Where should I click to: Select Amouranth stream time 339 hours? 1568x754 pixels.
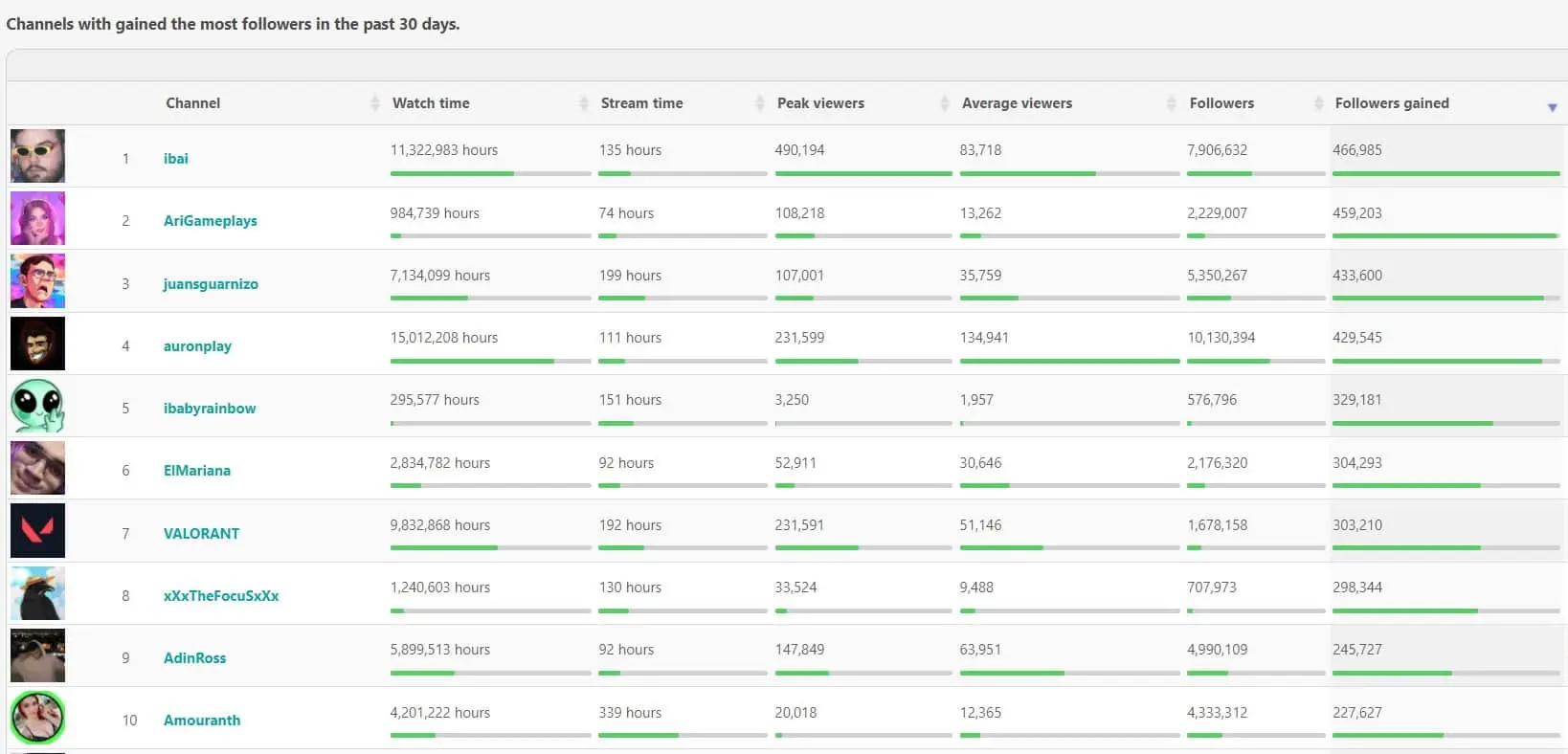tap(630, 713)
